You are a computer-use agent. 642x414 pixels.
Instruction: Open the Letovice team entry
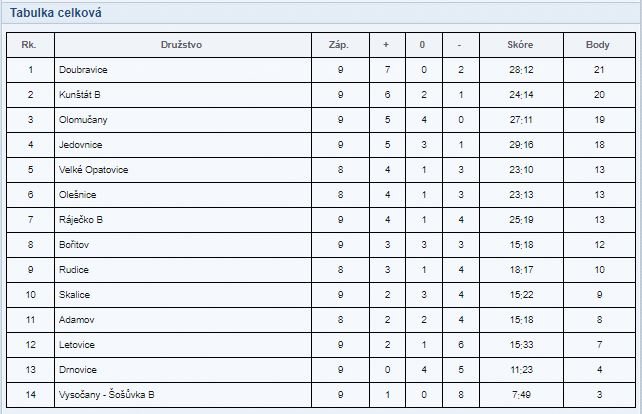[x=77, y=344]
